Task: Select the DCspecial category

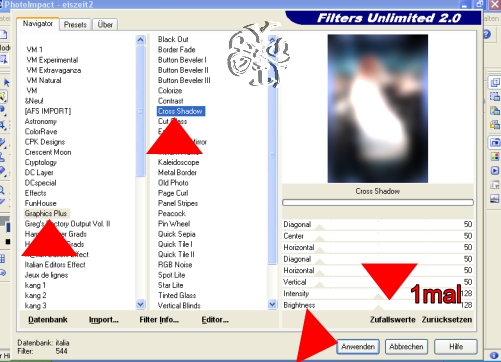Action: click(40, 183)
